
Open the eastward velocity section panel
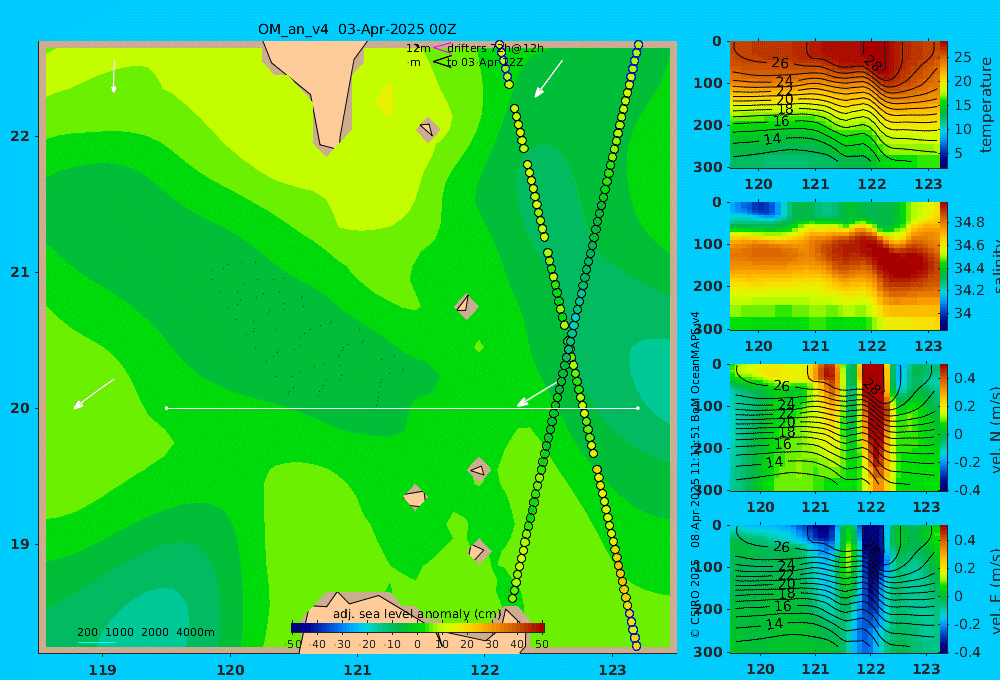835,589
